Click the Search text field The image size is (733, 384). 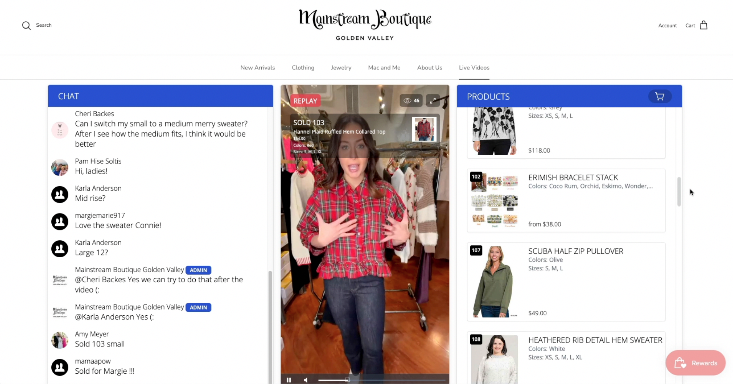pos(43,25)
